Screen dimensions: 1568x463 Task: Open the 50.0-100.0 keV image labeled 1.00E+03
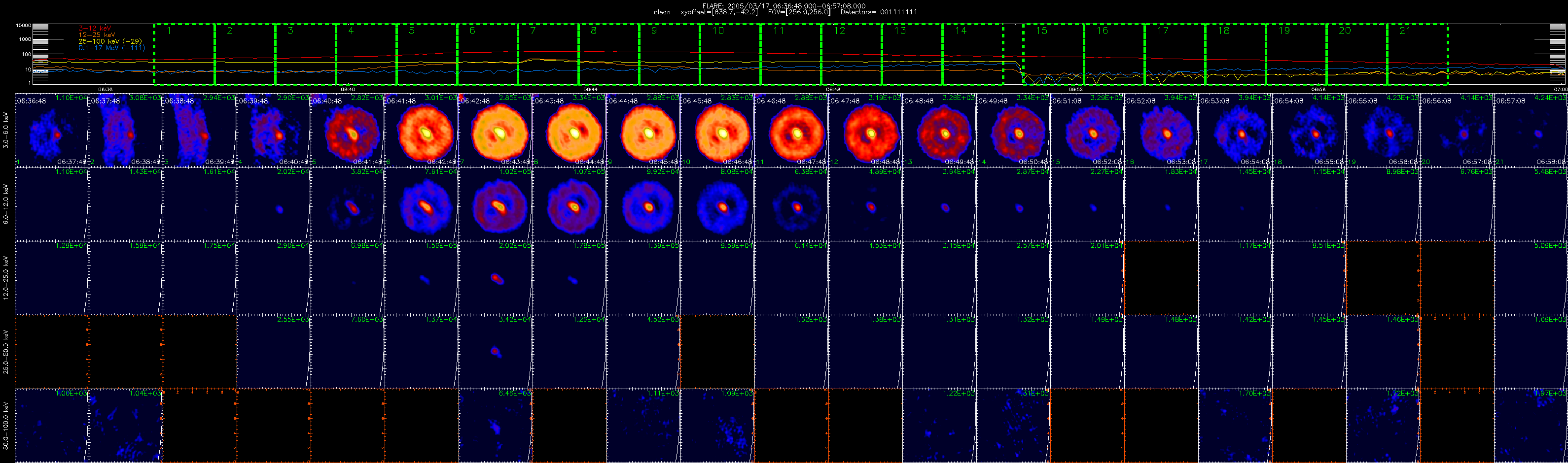[52, 425]
